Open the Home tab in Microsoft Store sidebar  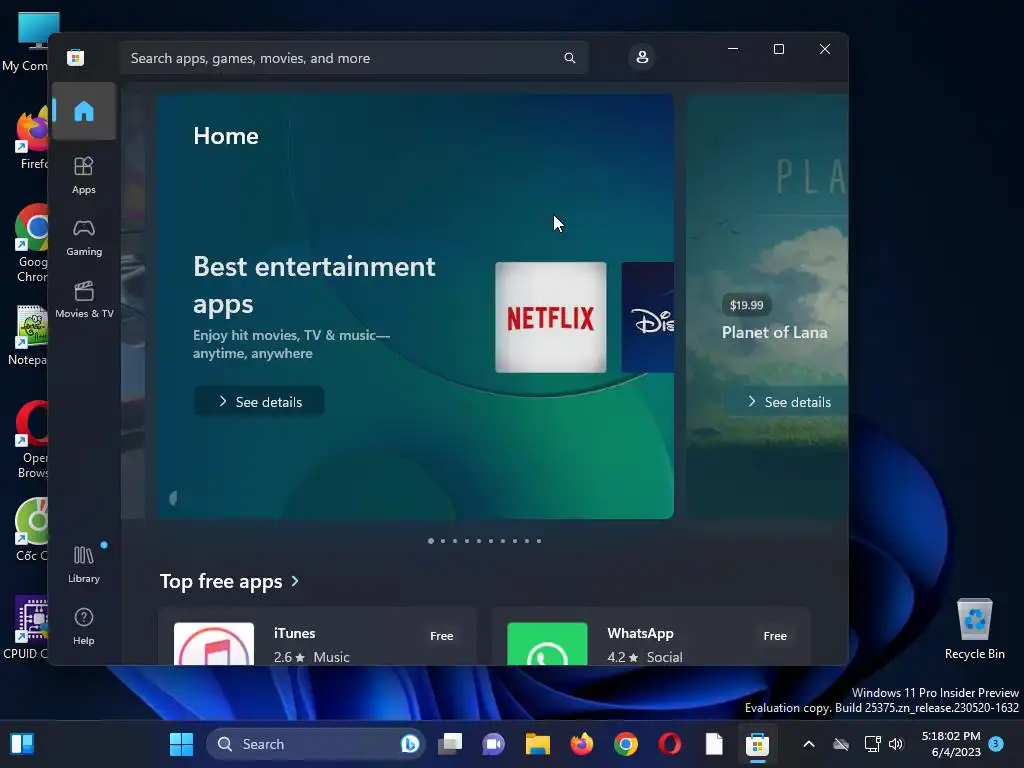pyautogui.click(x=84, y=111)
